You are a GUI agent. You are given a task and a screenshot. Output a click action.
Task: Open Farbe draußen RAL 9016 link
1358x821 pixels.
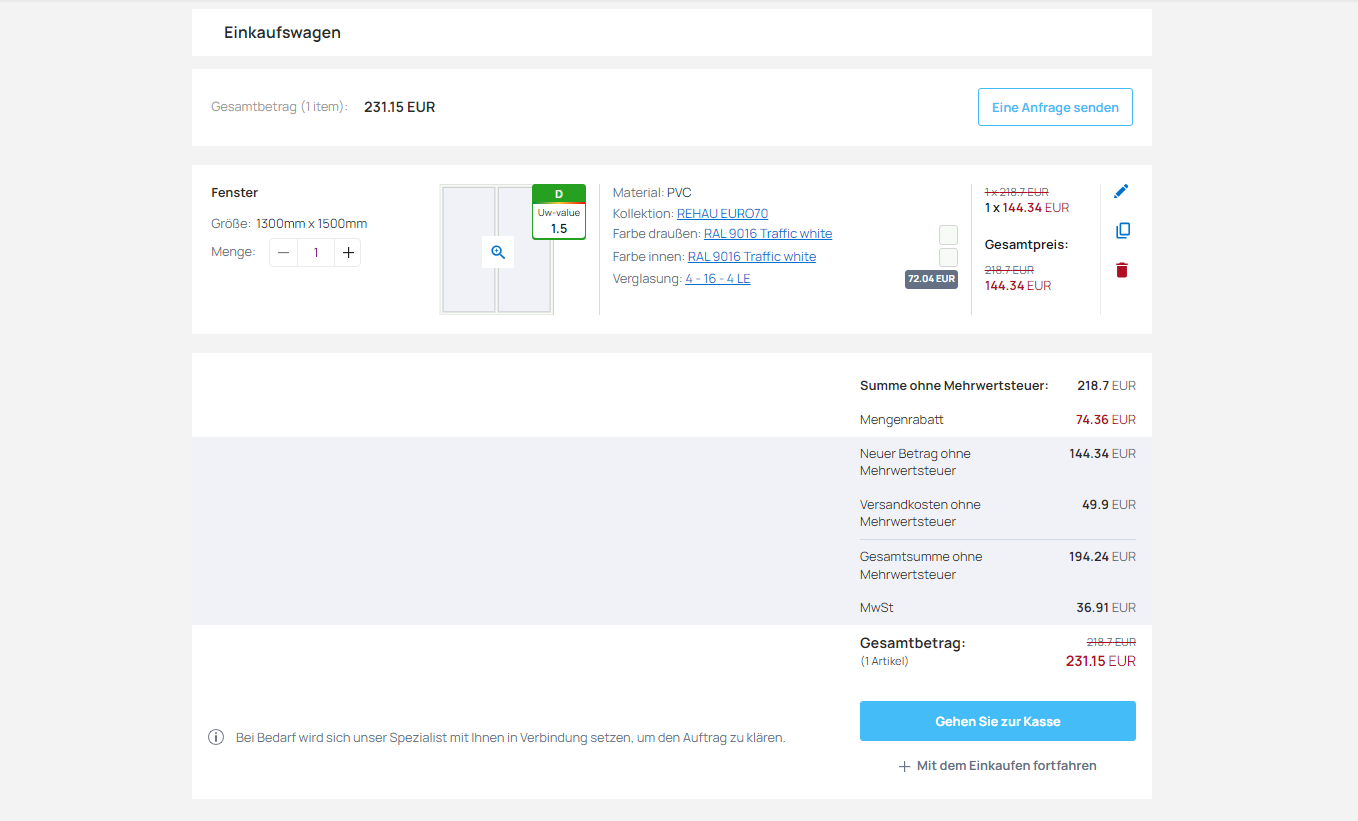click(768, 234)
